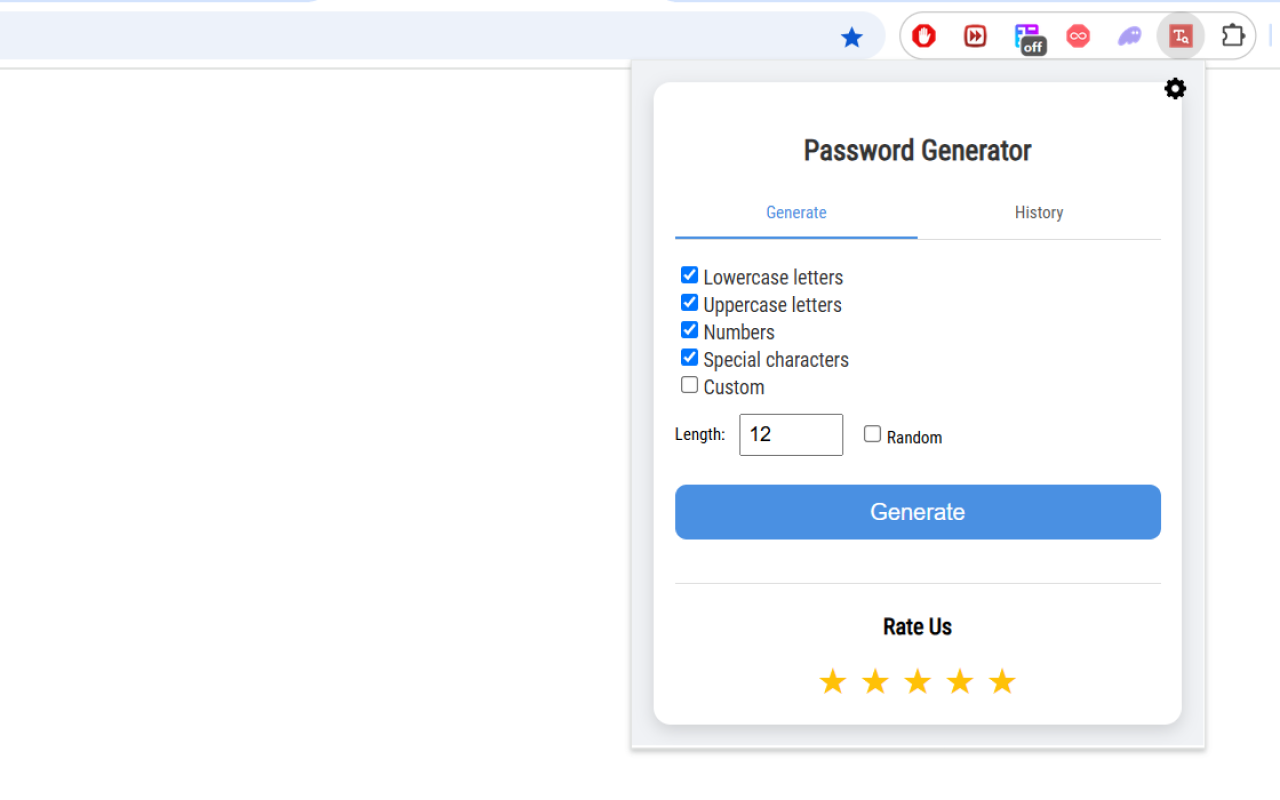Image resolution: width=1280 pixels, height=800 pixels.
Task: Enable the Custom characters checkbox
Action: pos(689,385)
